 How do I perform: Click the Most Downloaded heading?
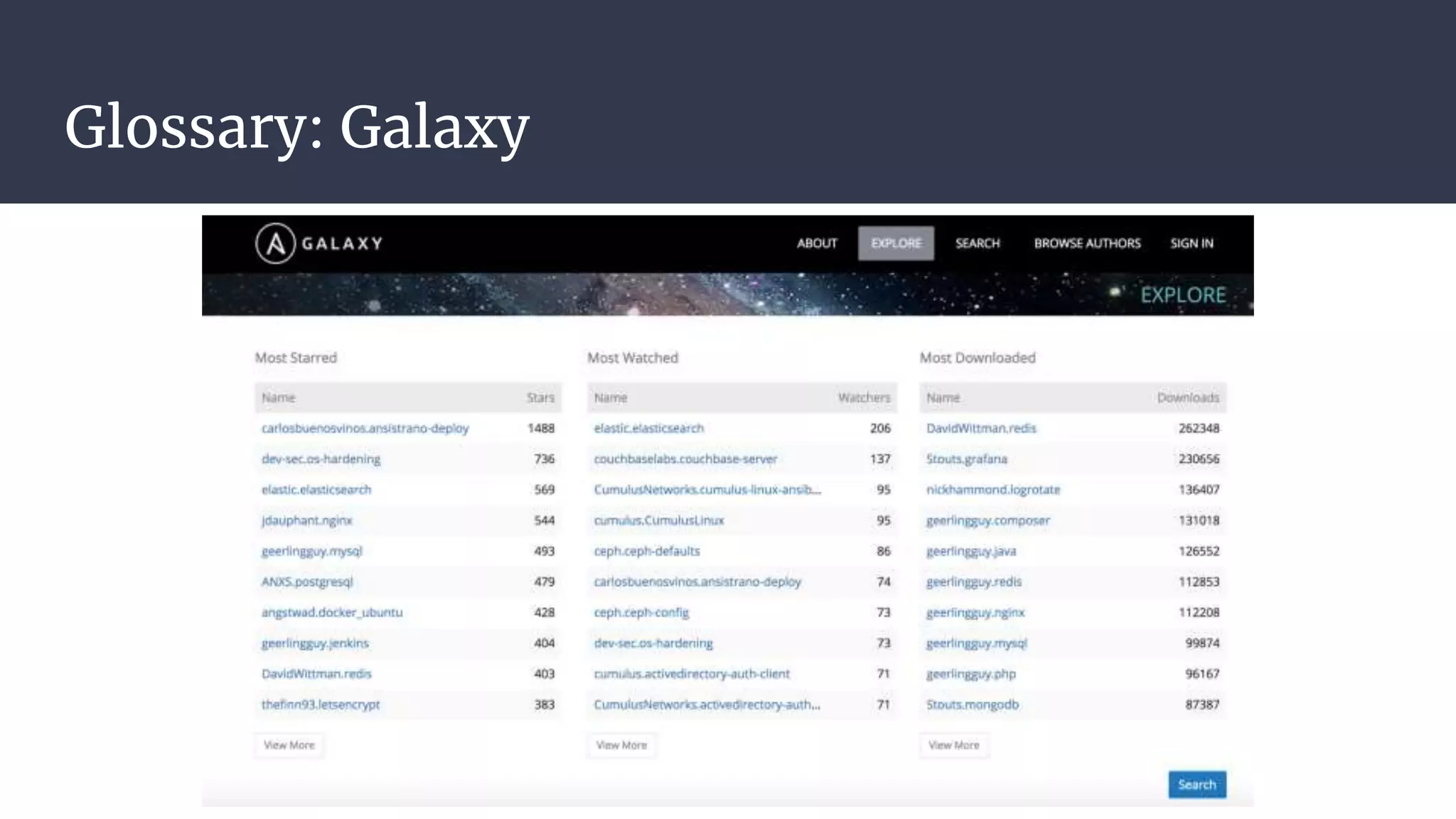[x=978, y=358]
